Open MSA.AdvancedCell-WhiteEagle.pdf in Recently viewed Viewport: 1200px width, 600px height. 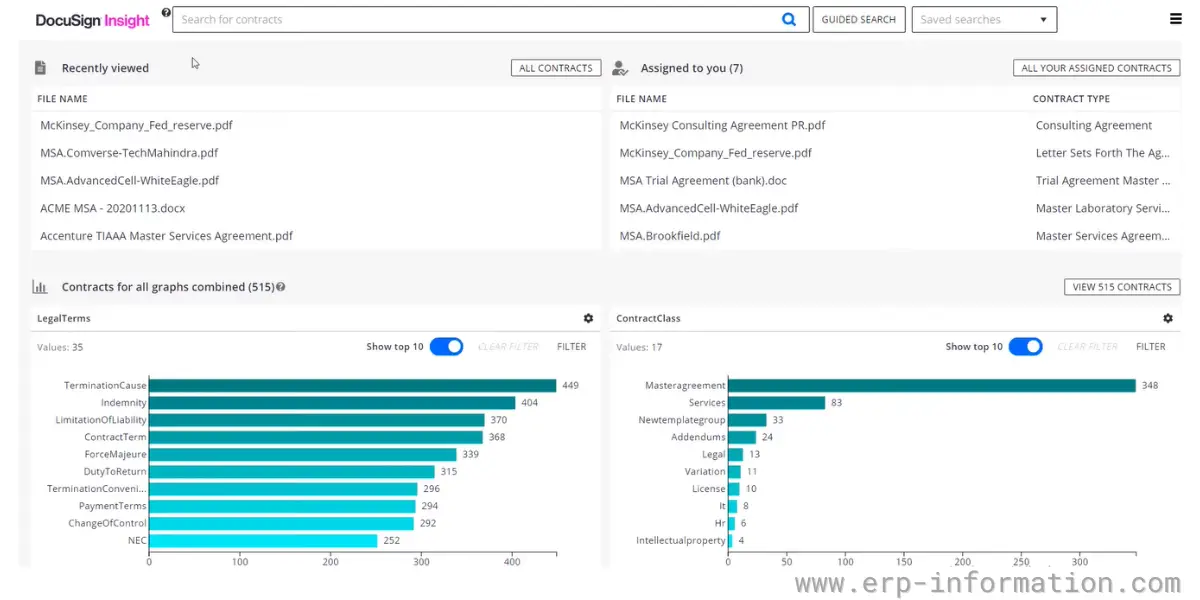pyautogui.click(x=129, y=181)
